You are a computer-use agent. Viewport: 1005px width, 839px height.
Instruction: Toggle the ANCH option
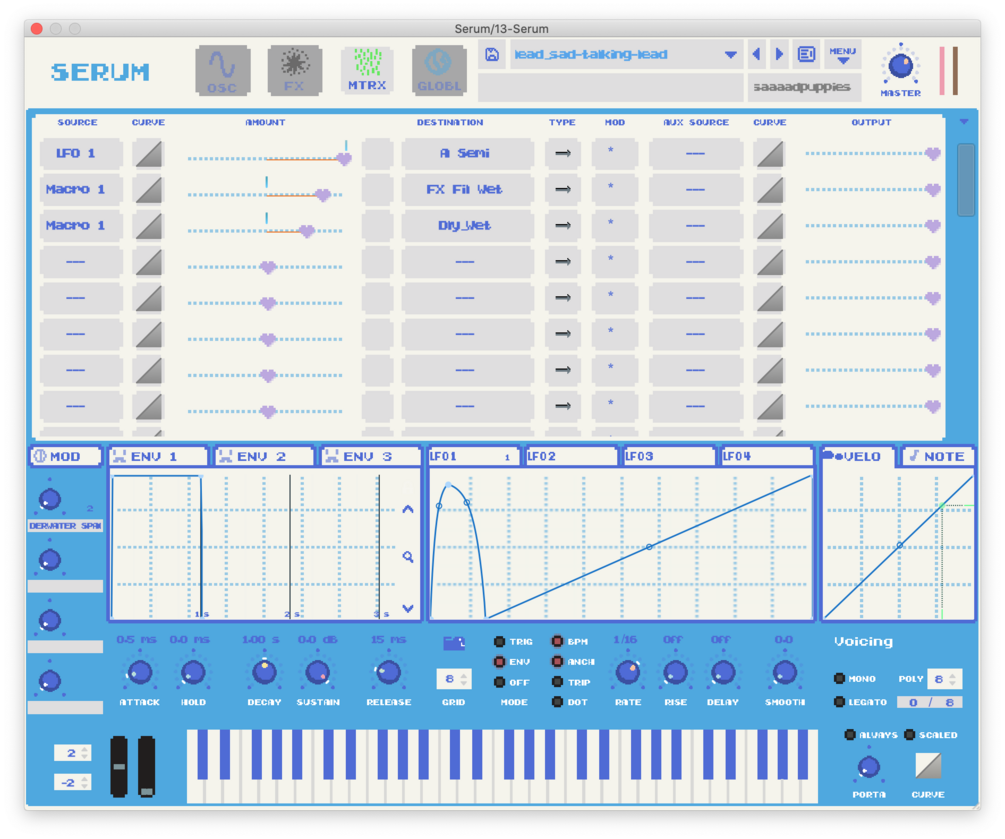point(557,662)
